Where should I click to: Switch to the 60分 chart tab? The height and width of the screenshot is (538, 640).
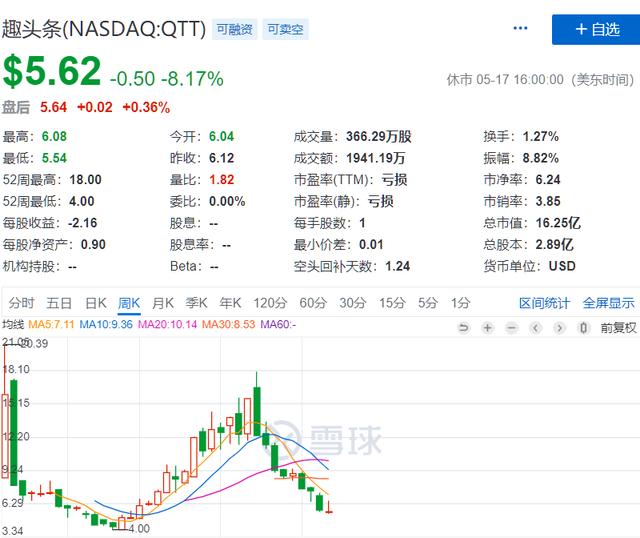tap(313, 303)
